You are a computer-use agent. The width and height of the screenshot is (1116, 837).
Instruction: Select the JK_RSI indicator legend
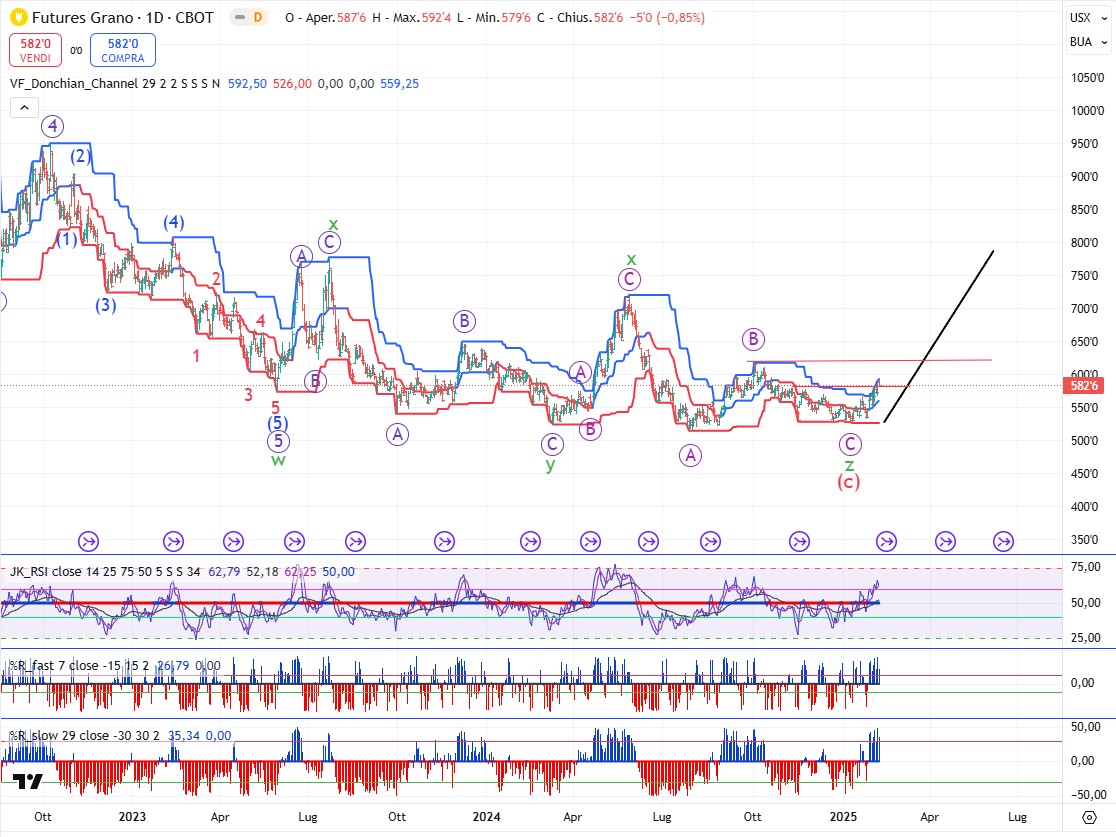[105, 572]
